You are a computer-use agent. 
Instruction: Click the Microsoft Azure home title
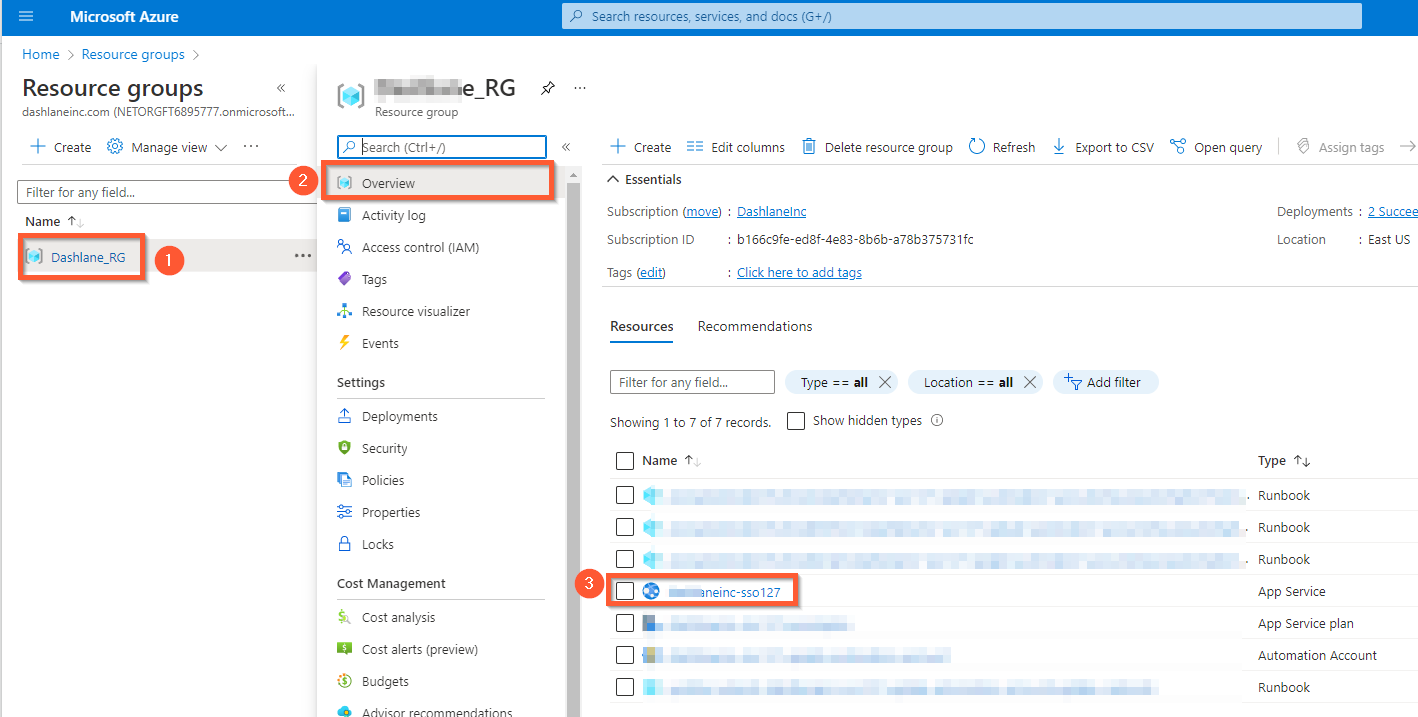tap(124, 17)
